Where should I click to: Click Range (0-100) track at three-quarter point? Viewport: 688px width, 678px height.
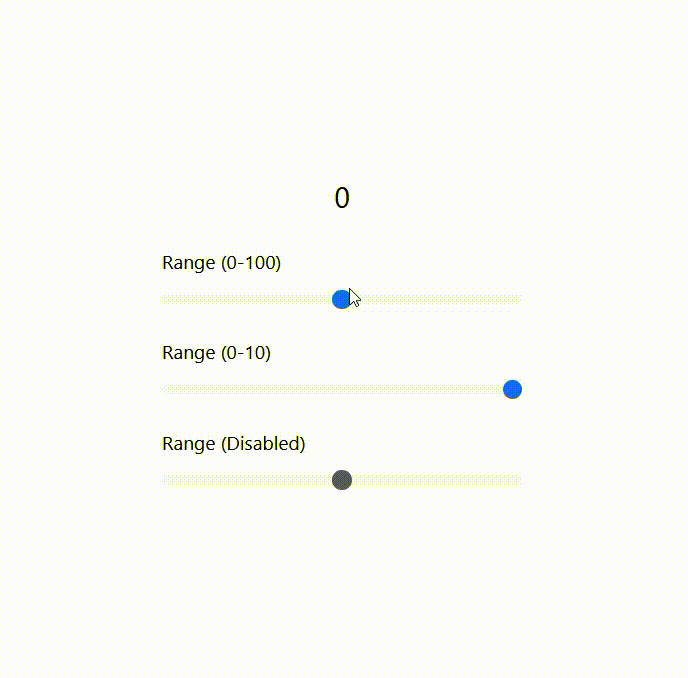(x=432, y=299)
